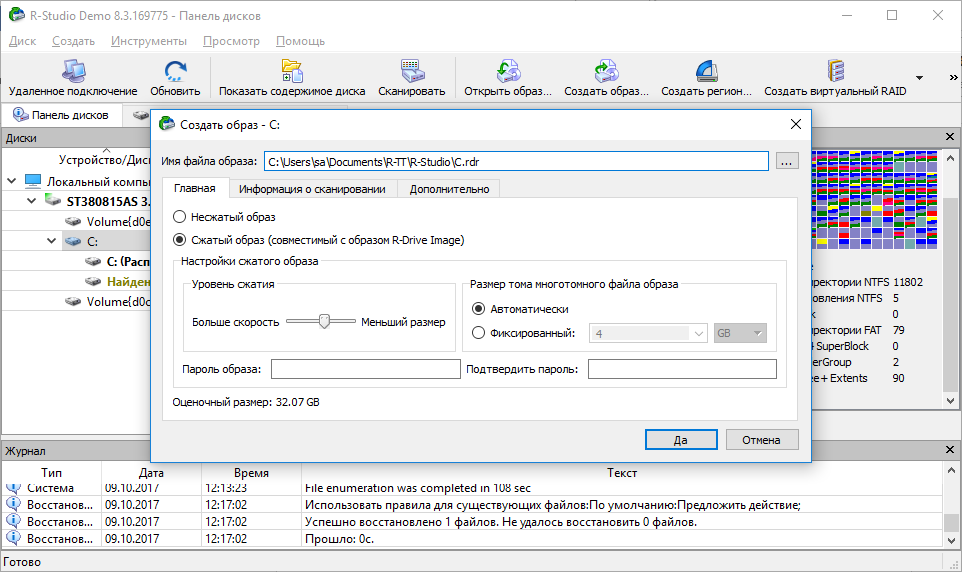
Task: Click the drive icon next to C:
Action: [x=73, y=241]
